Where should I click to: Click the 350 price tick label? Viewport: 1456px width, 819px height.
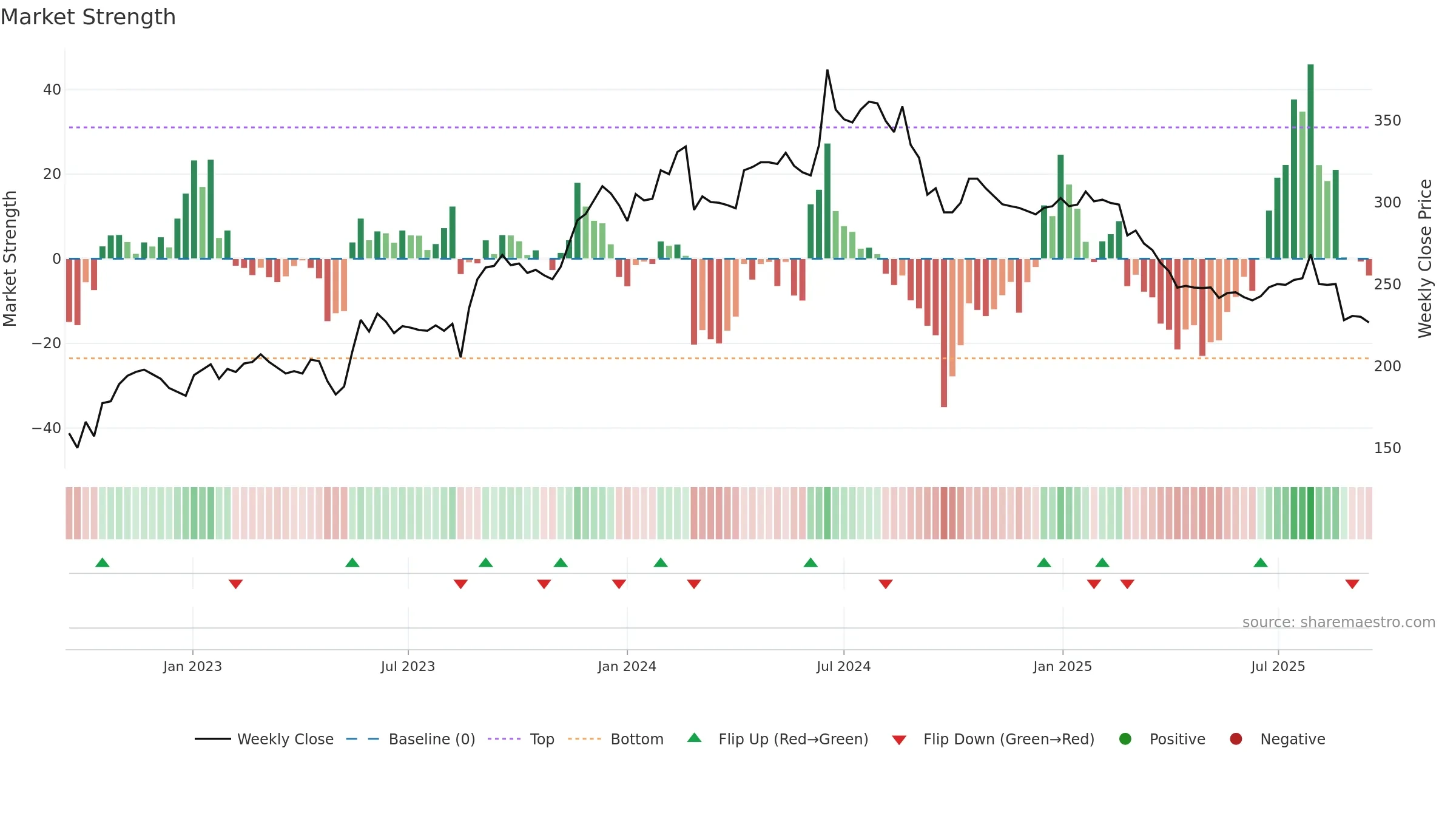click(1387, 121)
